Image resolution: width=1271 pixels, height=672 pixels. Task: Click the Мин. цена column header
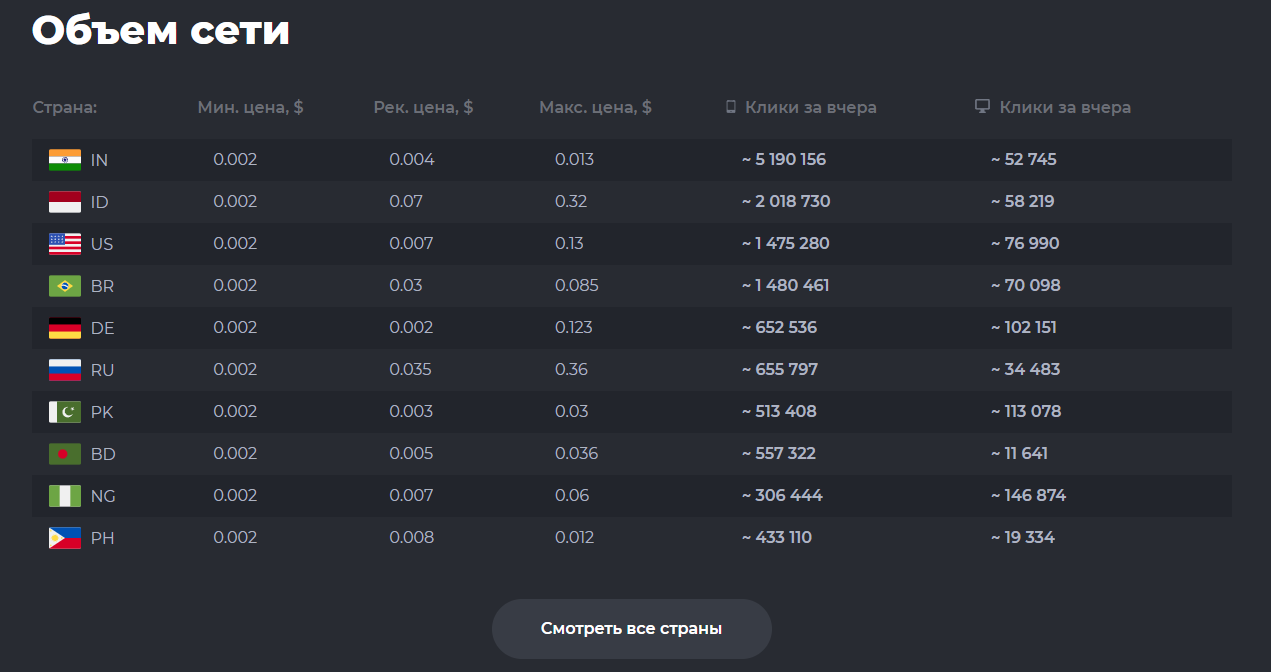(250, 107)
